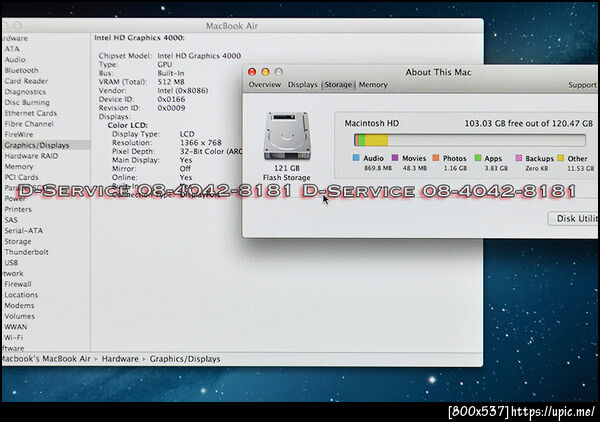Click the Disk Utility button
This screenshot has width=600, height=422.
click(574, 218)
